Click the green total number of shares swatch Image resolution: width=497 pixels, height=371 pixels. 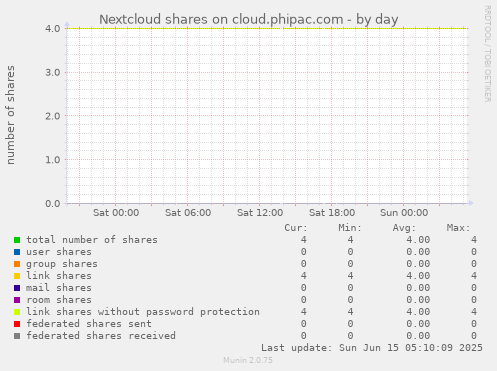point(17,240)
